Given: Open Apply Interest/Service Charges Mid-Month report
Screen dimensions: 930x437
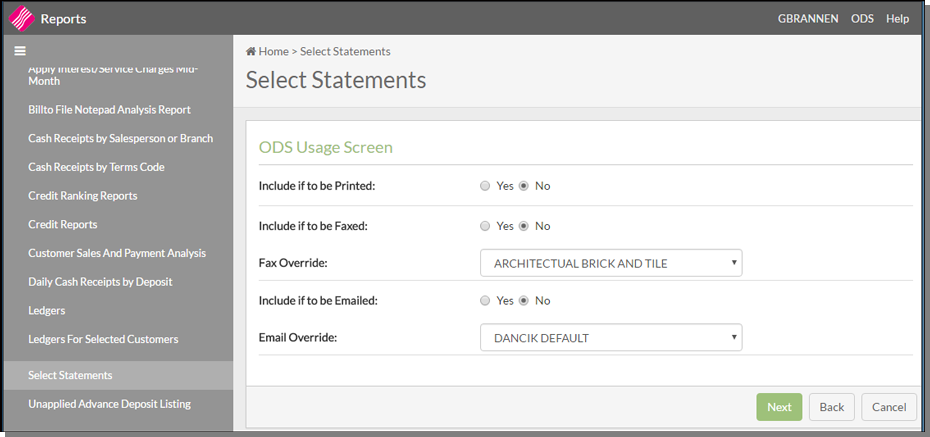Looking at the screenshot, I should (x=113, y=75).
